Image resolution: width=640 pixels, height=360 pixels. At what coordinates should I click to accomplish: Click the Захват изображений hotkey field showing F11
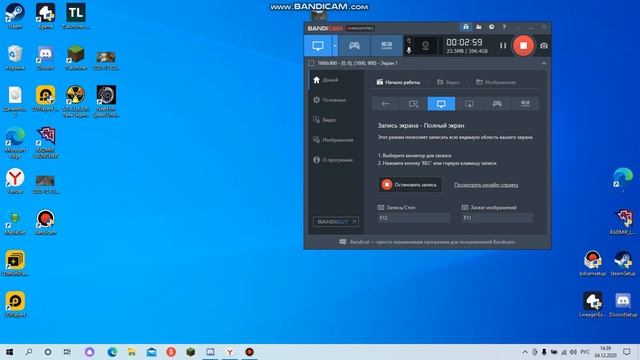(x=497, y=218)
